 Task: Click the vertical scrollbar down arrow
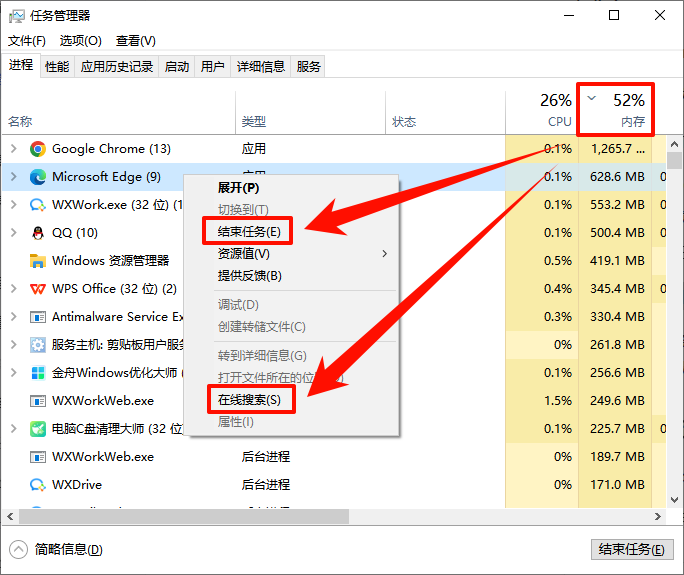674,500
